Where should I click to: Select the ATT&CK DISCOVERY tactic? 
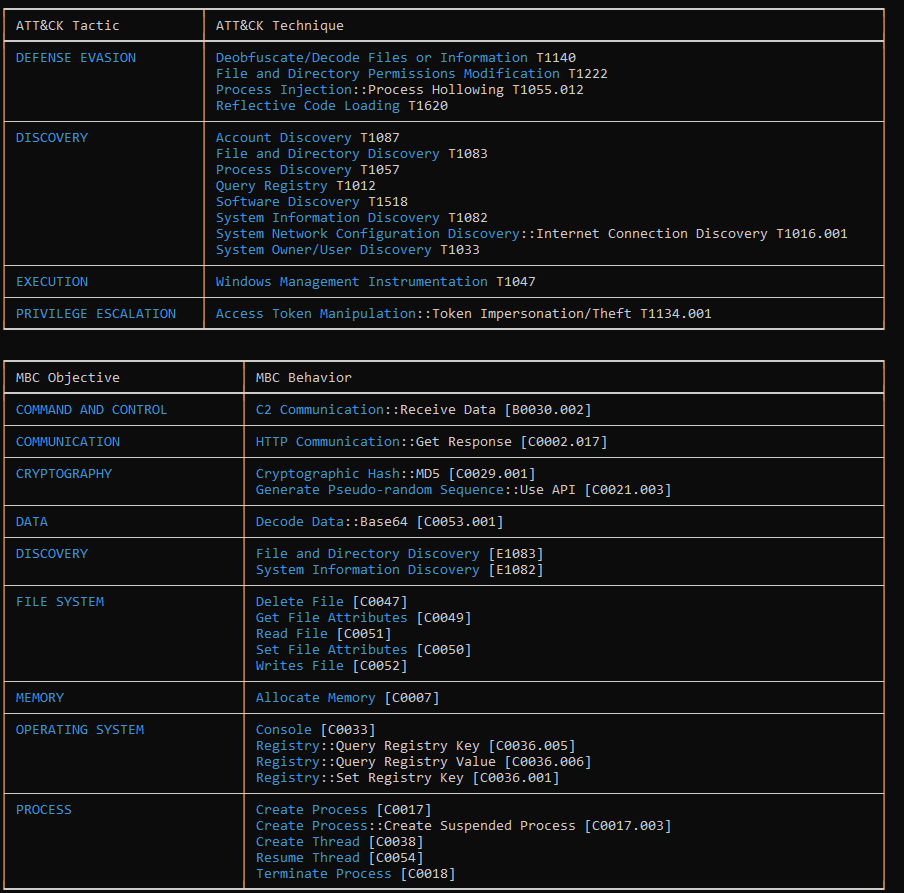52,138
